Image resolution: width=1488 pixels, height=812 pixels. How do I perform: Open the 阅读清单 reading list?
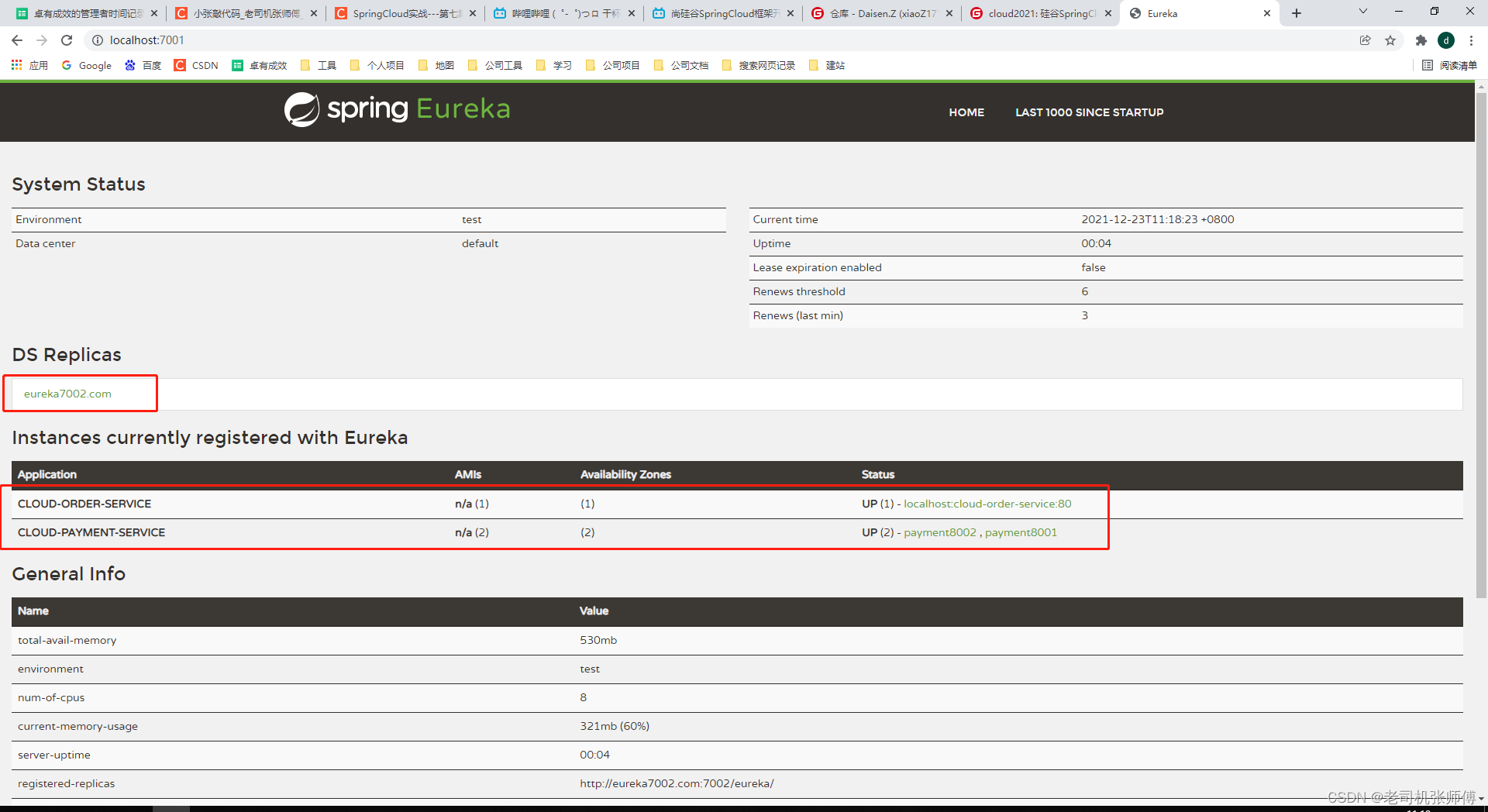[x=1450, y=65]
